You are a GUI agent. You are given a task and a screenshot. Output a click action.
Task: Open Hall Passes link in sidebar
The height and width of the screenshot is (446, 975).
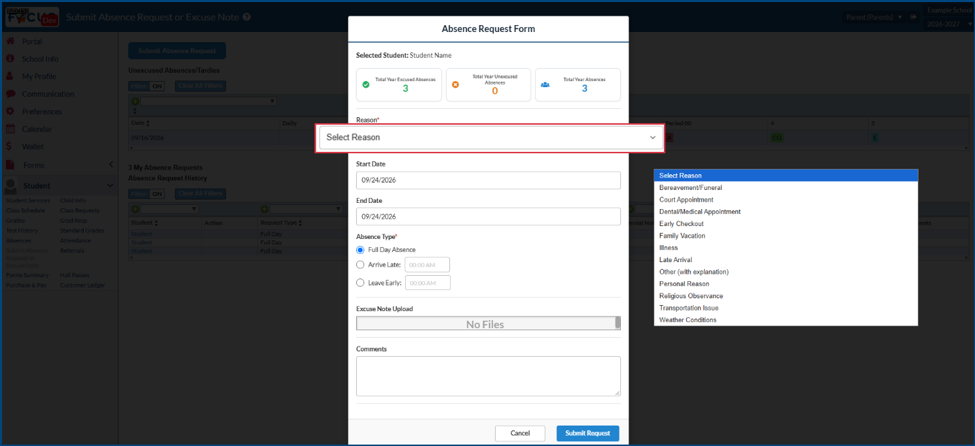(75, 275)
